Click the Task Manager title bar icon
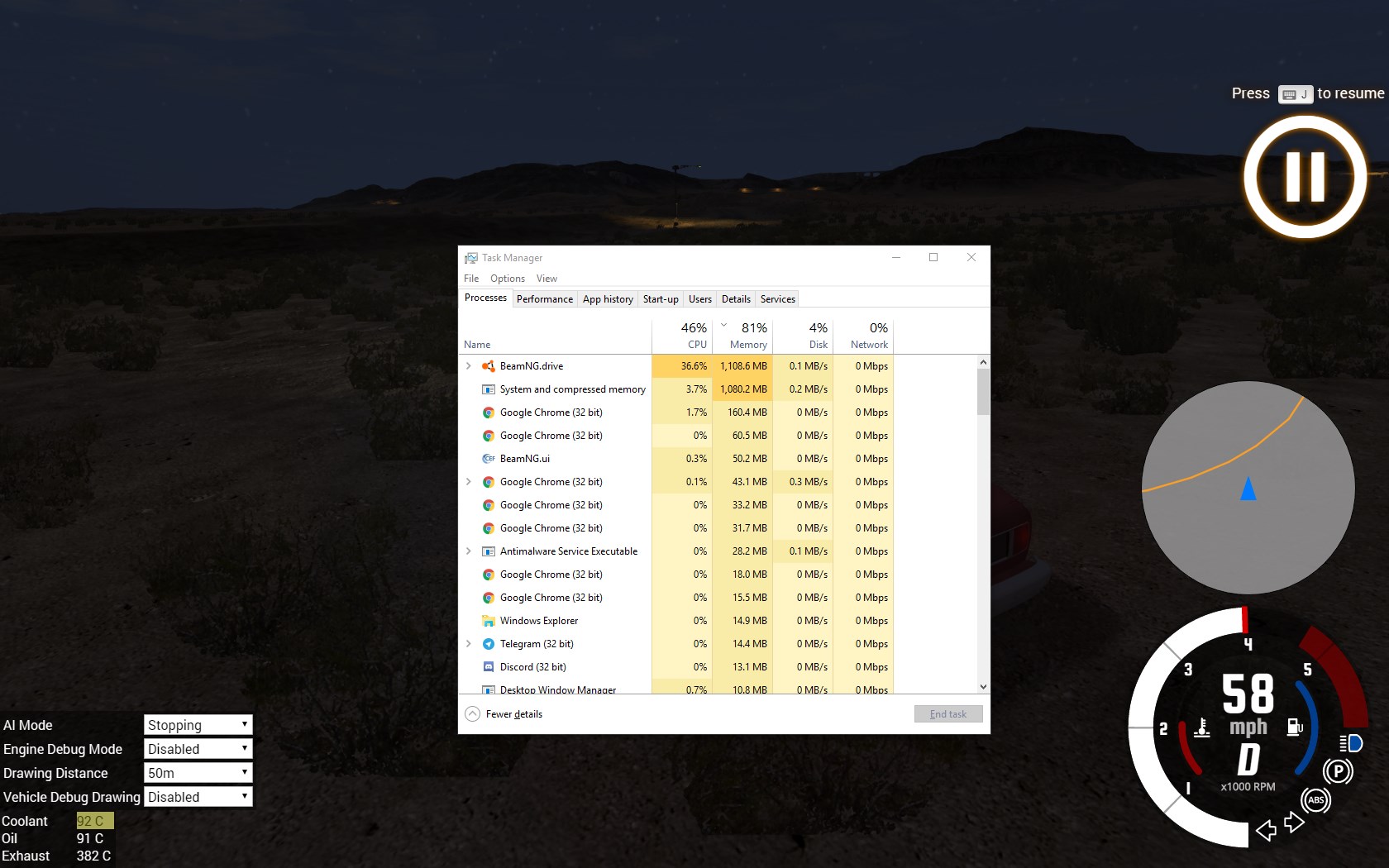 coord(471,258)
